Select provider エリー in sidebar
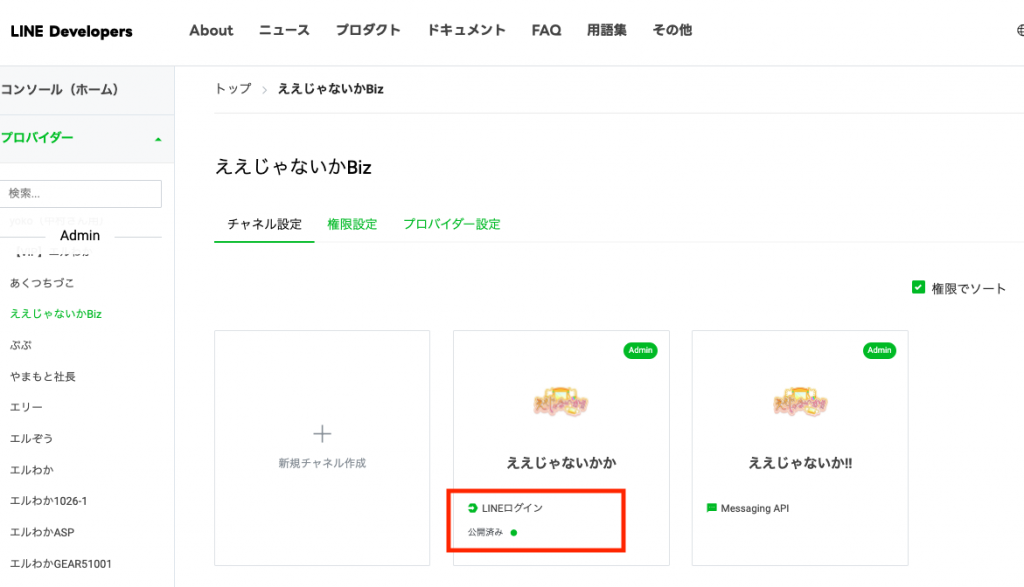 26,407
